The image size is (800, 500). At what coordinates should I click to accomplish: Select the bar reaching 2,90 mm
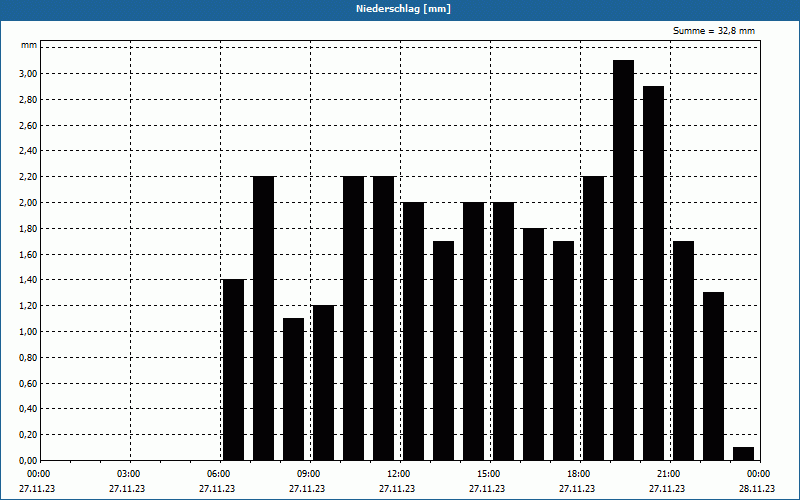click(654, 273)
